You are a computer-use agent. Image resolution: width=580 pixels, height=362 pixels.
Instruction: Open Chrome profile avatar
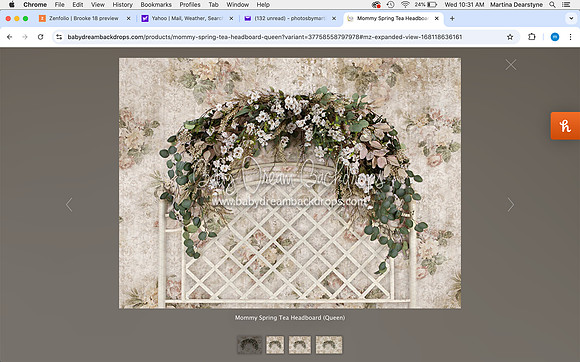coord(555,37)
